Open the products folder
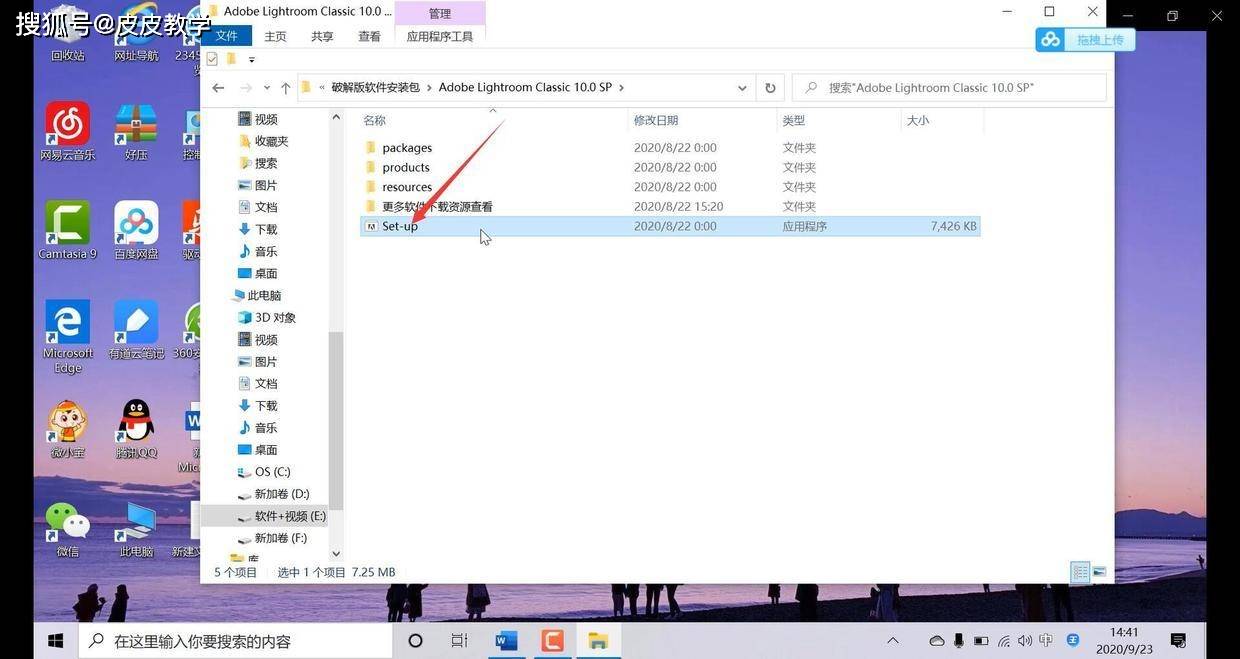 (x=406, y=167)
